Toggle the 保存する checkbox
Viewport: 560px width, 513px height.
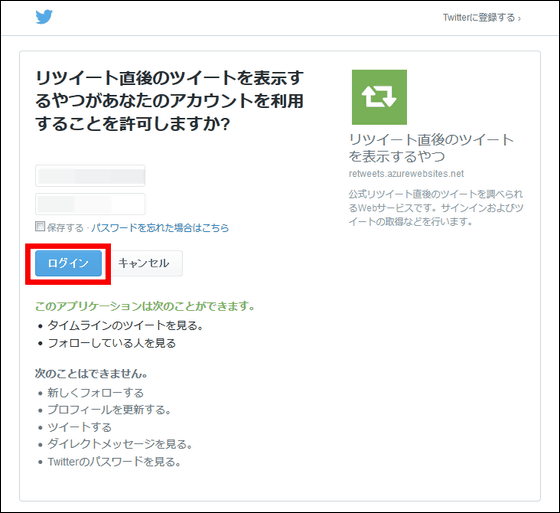click(x=40, y=226)
